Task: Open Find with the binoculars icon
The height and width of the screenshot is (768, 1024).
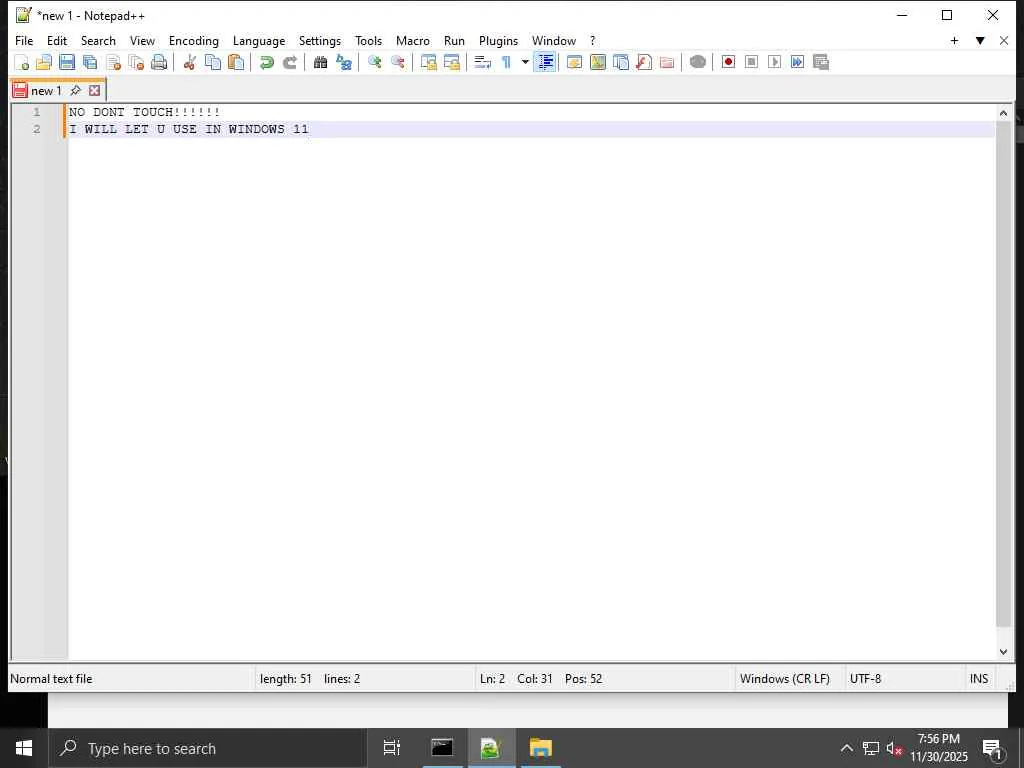Action: point(320,62)
